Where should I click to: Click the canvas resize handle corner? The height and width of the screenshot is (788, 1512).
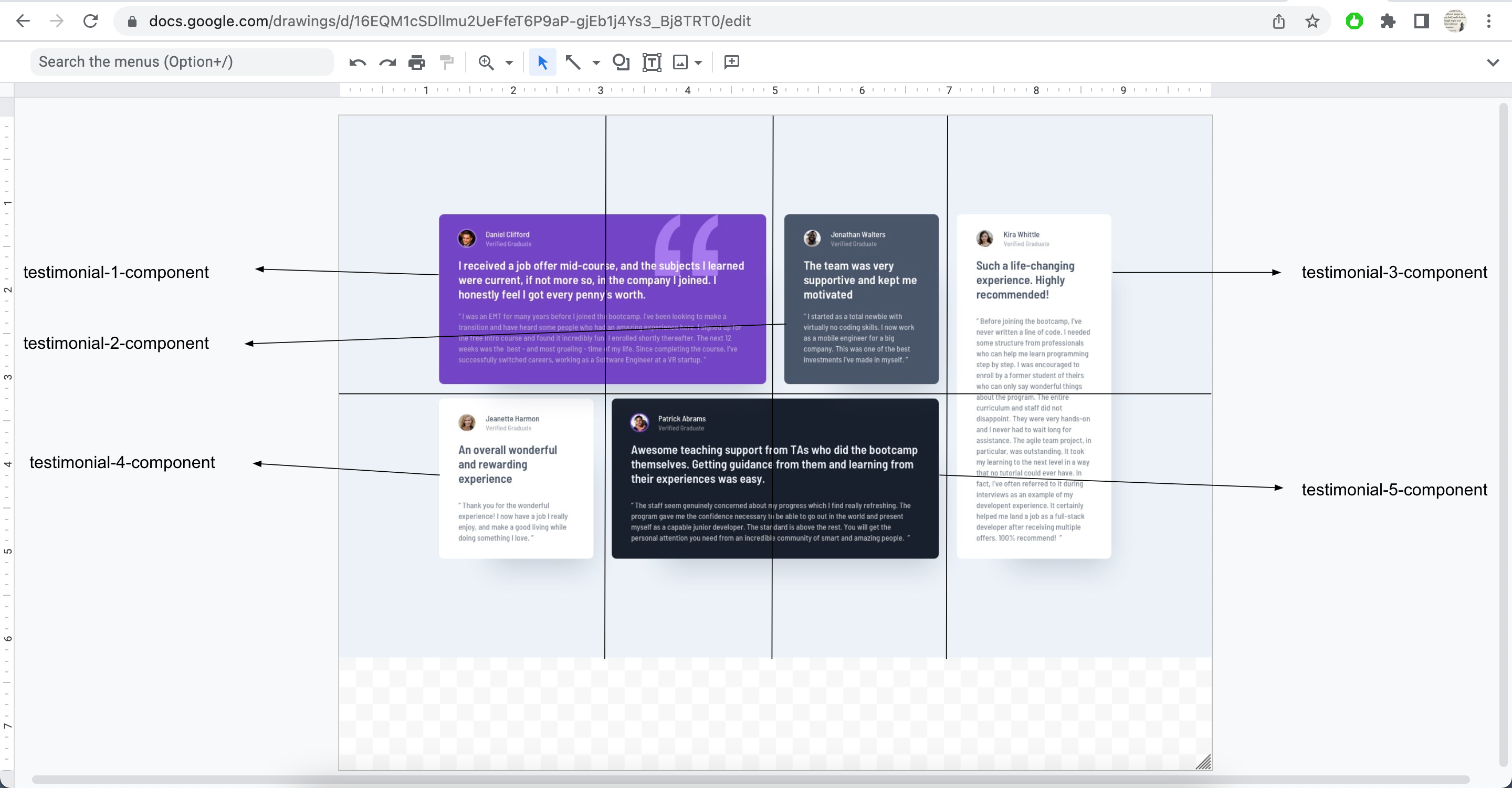[x=1203, y=762]
